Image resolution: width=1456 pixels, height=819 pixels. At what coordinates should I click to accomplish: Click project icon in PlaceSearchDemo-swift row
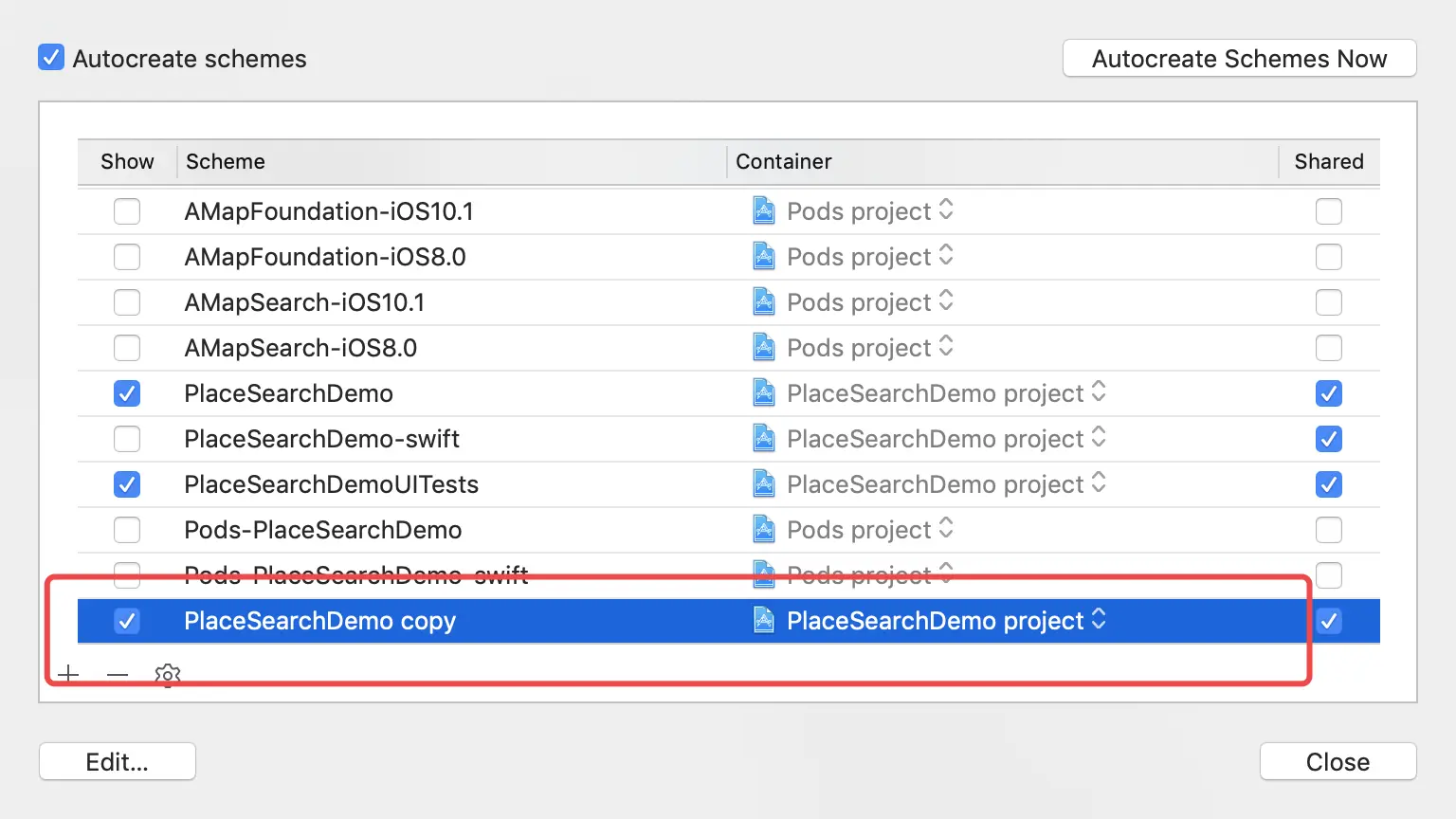[763, 438]
